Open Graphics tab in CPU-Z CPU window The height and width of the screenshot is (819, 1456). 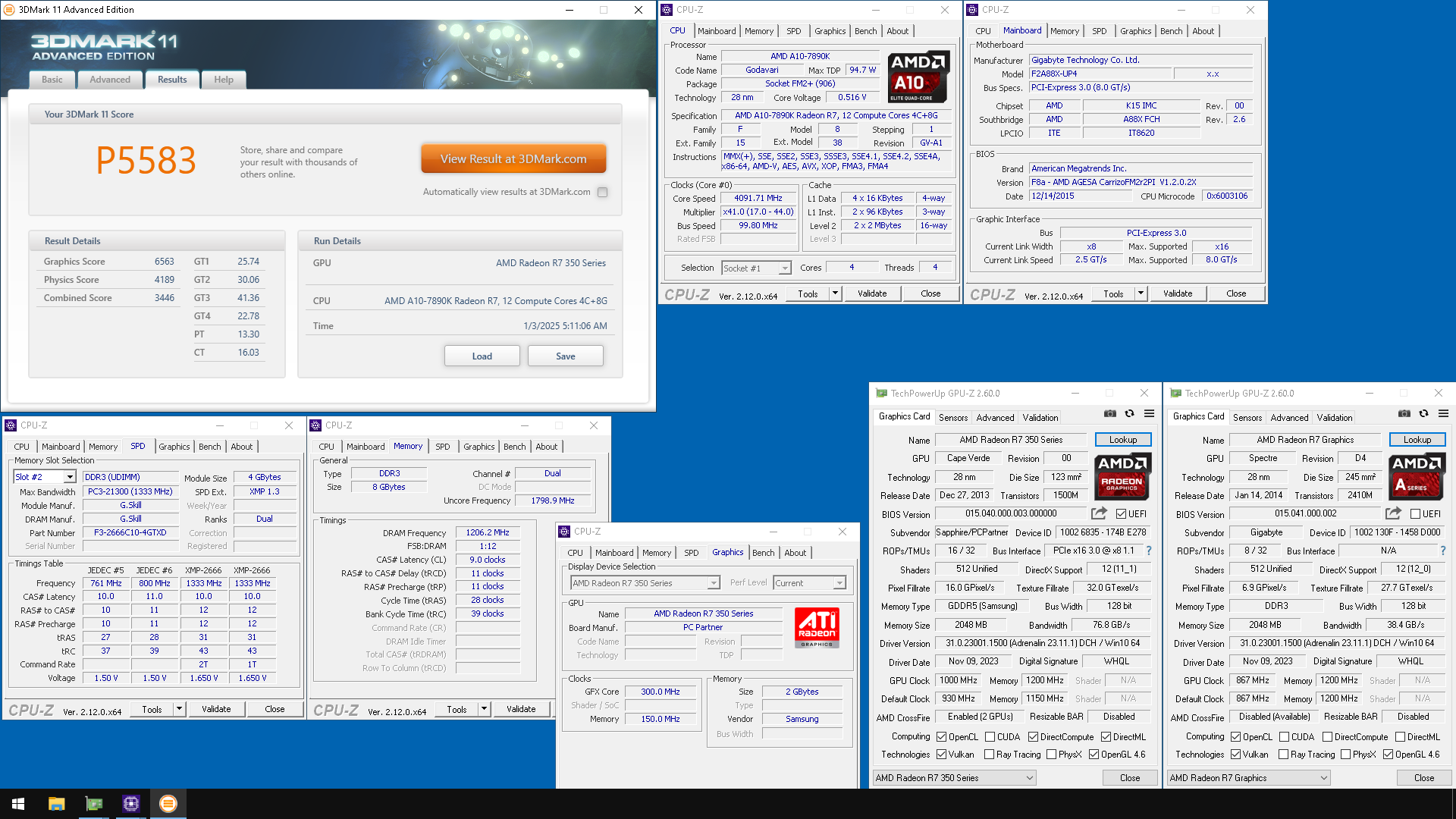pyautogui.click(x=830, y=31)
